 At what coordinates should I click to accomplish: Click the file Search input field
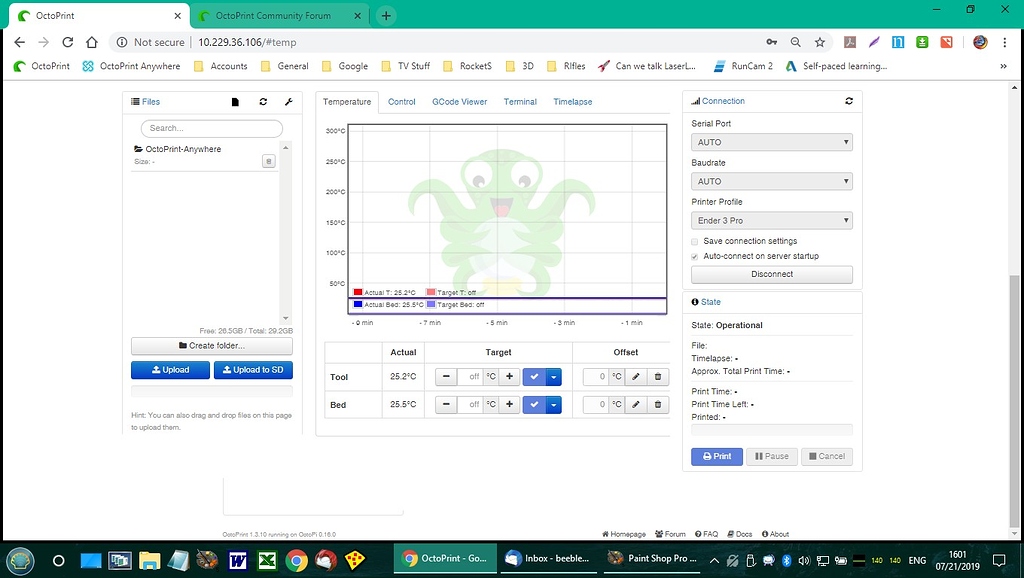pos(211,128)
